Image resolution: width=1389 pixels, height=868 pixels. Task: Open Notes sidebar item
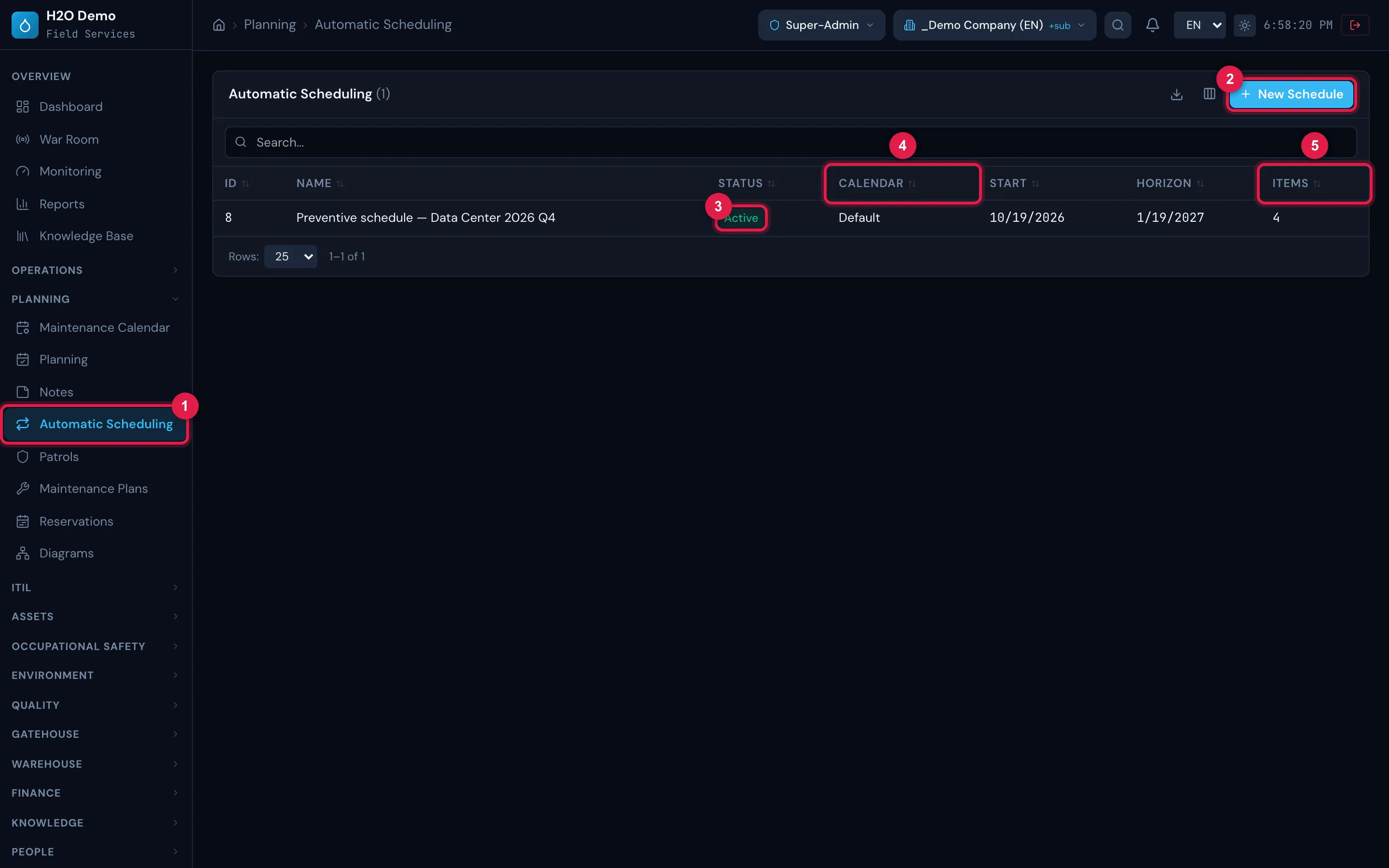click(x=96, y=392)
